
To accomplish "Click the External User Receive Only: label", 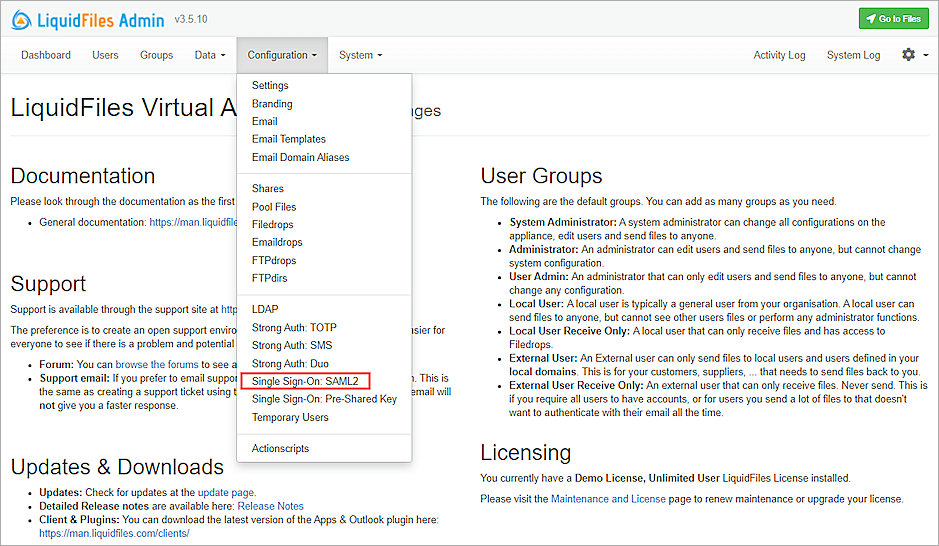I will coord(576,386).
